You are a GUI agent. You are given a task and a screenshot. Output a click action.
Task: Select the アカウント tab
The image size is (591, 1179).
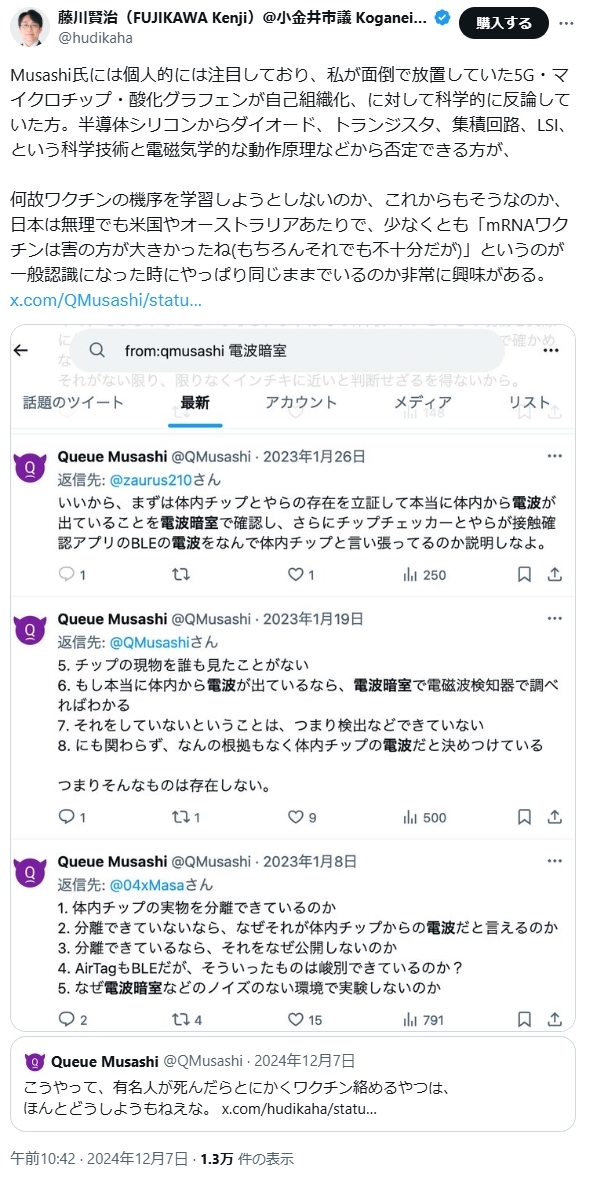302,402
